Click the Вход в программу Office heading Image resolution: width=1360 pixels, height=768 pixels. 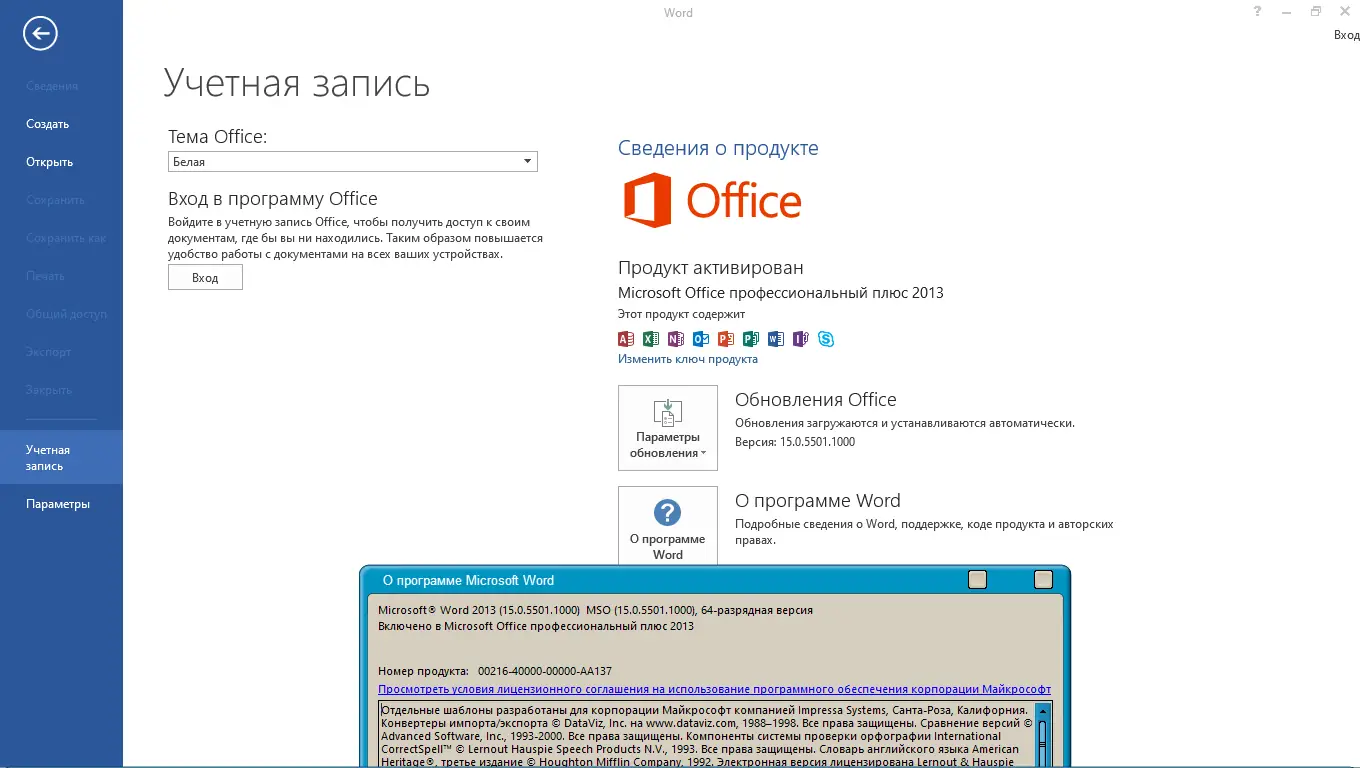[x=273, y=199]
